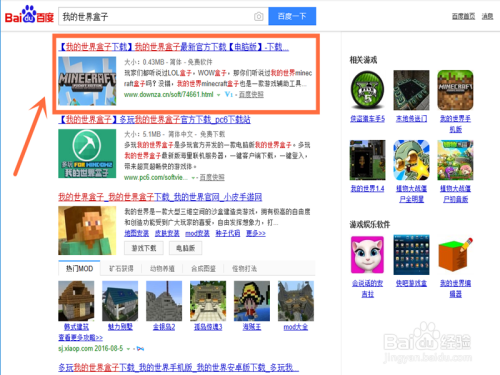Click 植物大战僵尸全明星 zombie icon
The image size is (500, 375).
[411, 160]
